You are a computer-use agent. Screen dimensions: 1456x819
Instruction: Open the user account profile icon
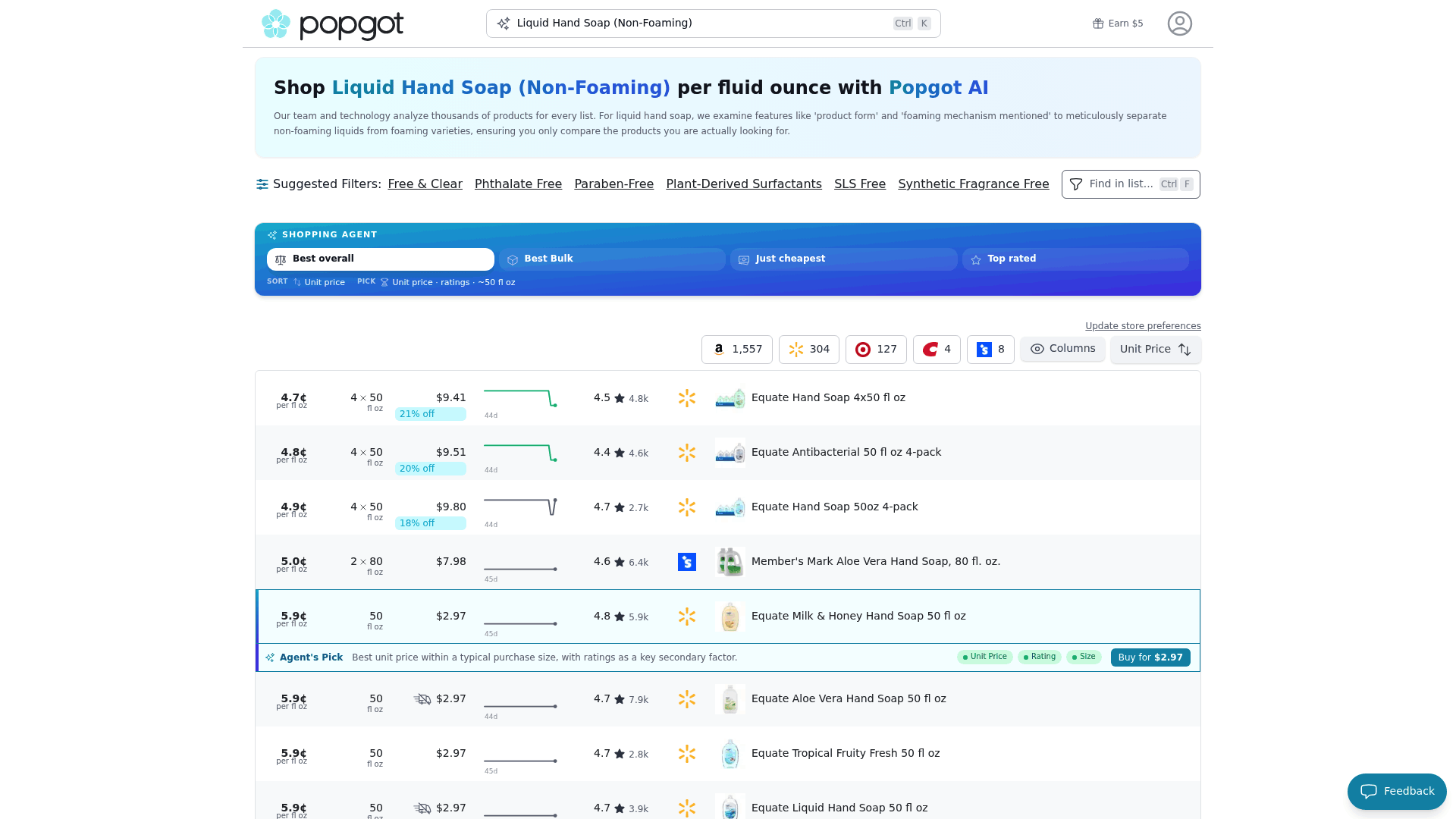(1179, 24)
